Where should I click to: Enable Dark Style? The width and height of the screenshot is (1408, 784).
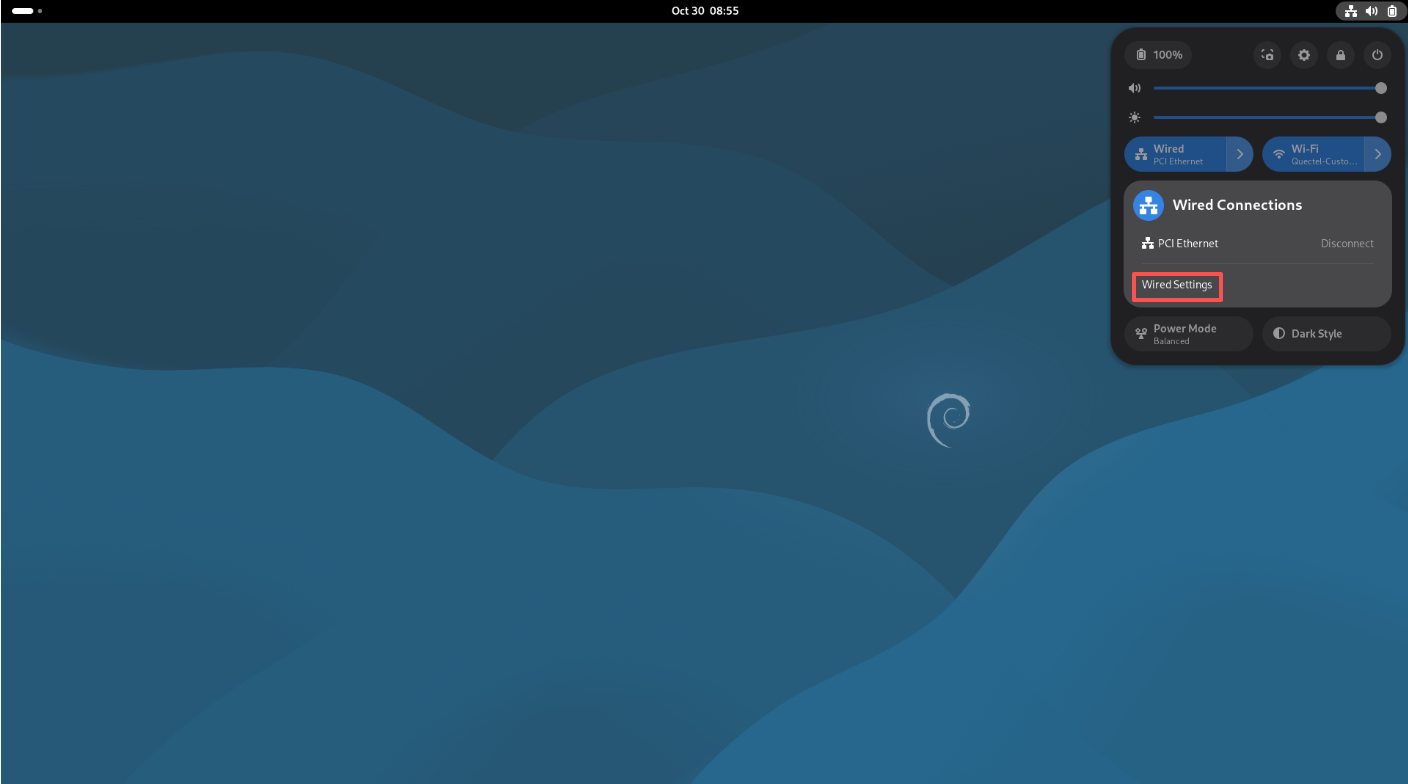coord(1326,334)
